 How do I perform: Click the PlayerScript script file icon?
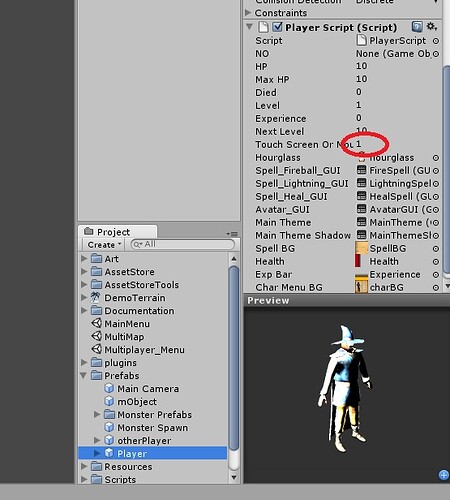(361, 41)
